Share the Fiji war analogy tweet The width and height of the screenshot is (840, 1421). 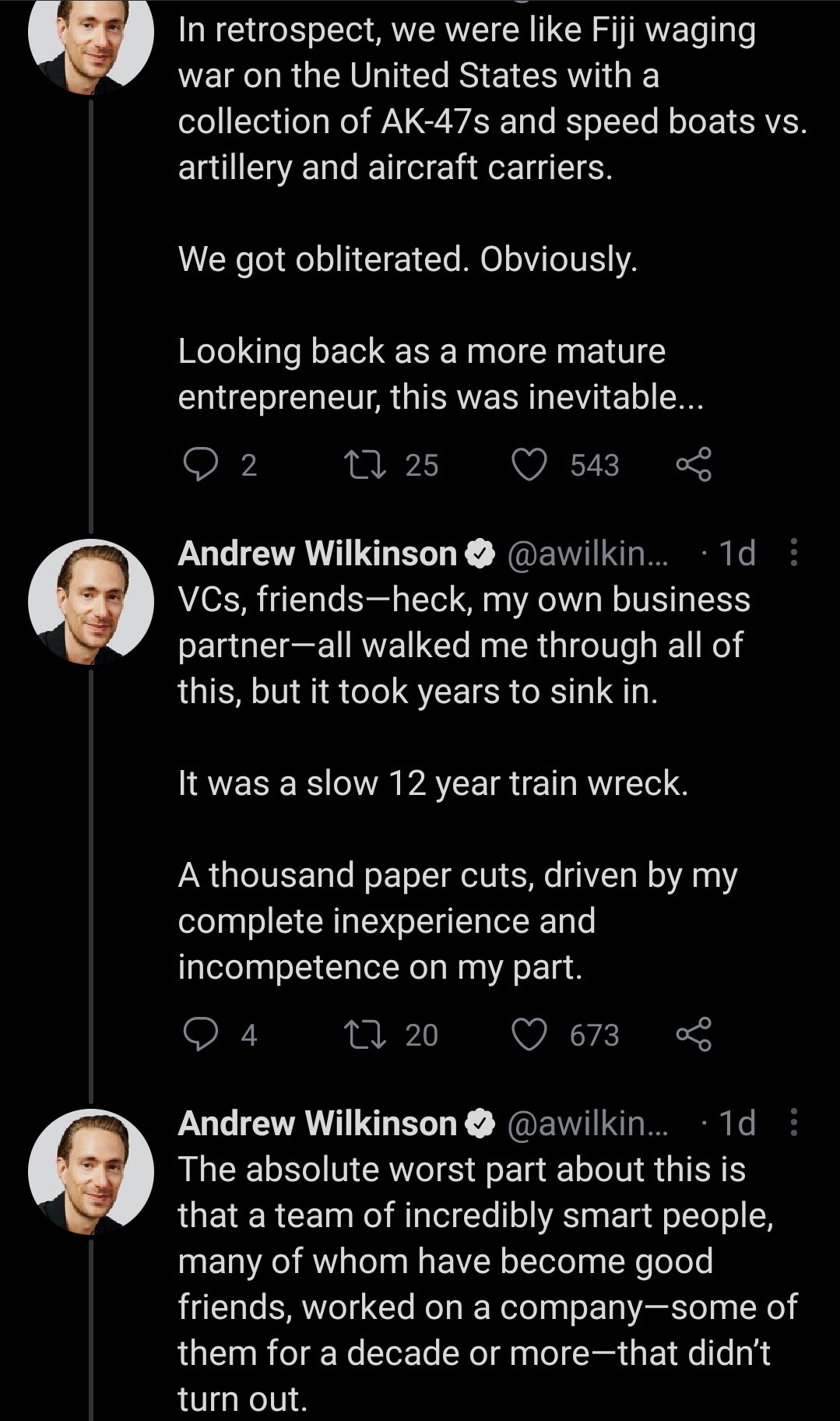point(693,465)
